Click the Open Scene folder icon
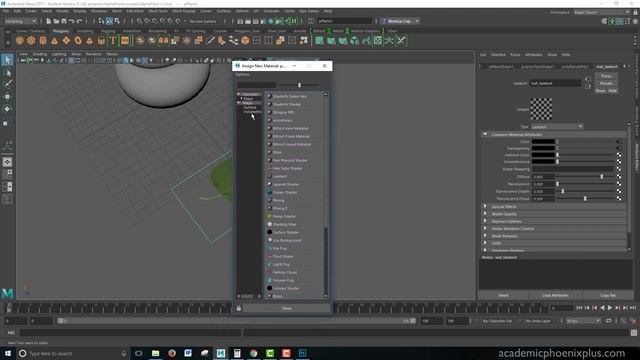The height and width of the screenshot is (360, 640). click(56, 21)
